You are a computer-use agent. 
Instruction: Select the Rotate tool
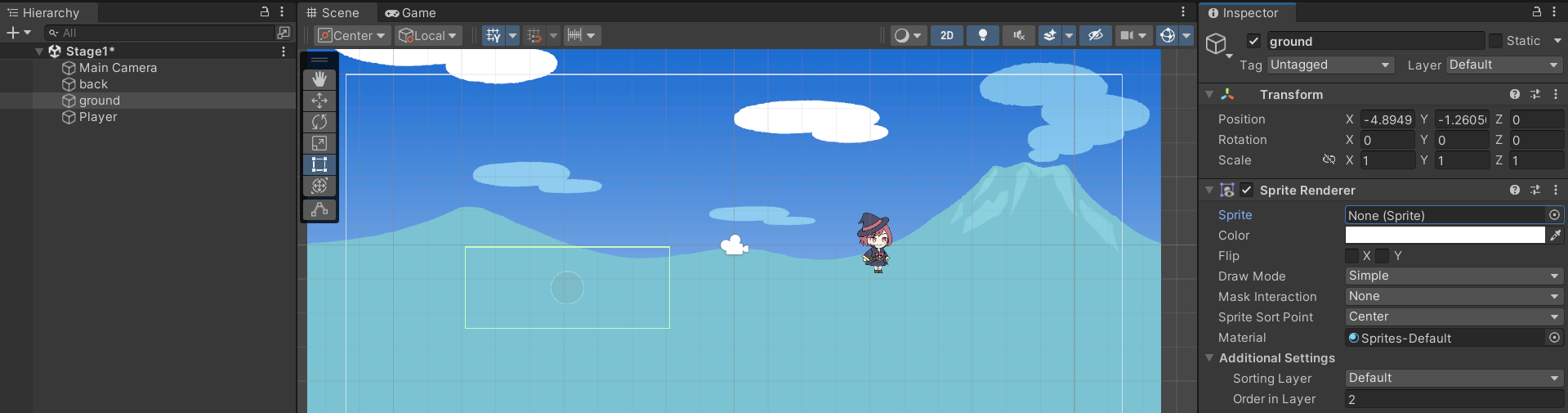[x=319, y=122]
